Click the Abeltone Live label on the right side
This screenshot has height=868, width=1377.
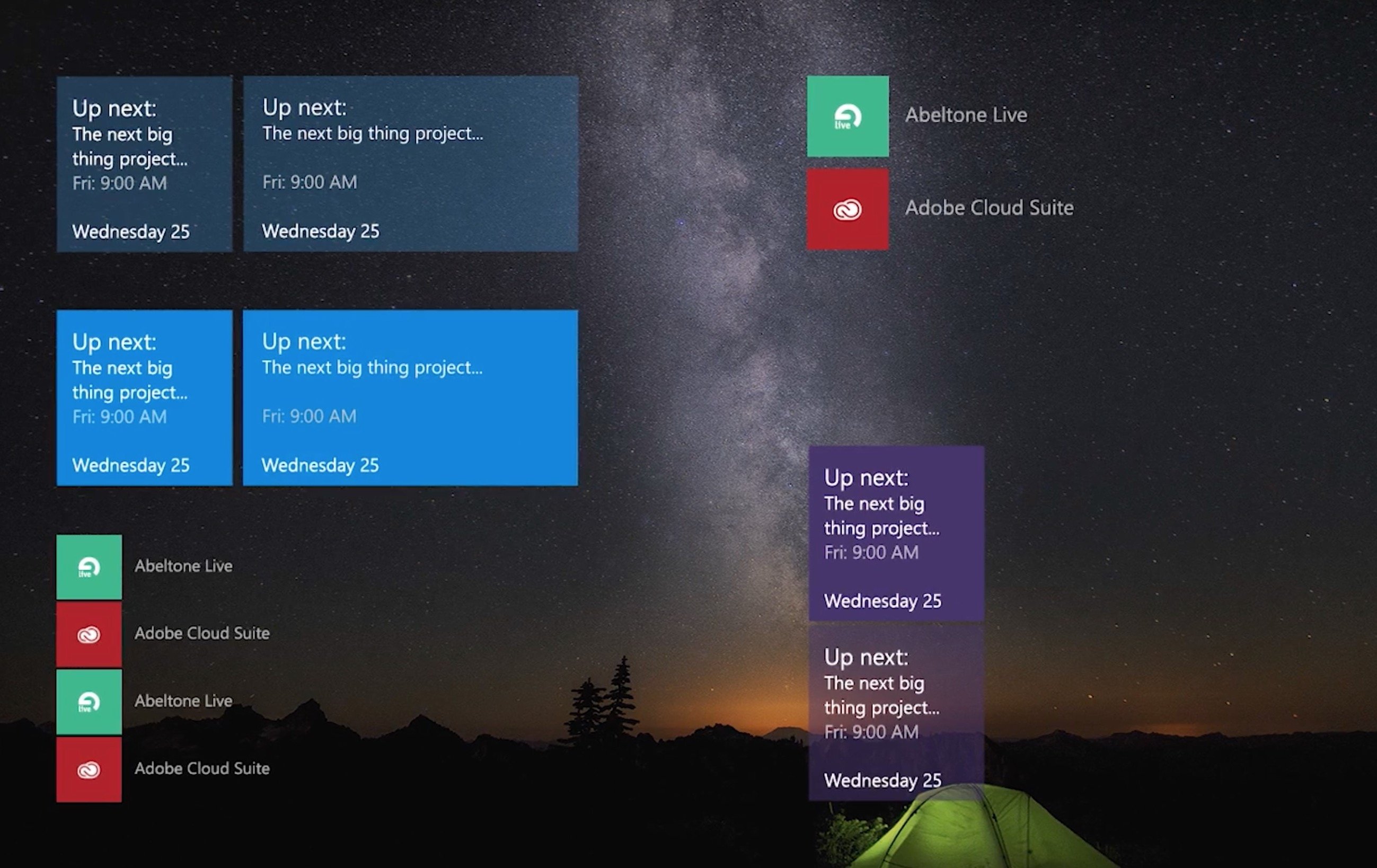pos(966,115)
